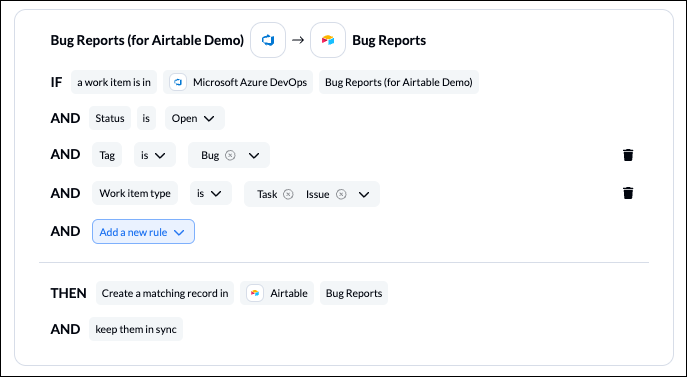Image resolution: width=687 pixels, height=377 pixels.
Task: Click the 'THEN' keyword label
Action: [68, 293]
